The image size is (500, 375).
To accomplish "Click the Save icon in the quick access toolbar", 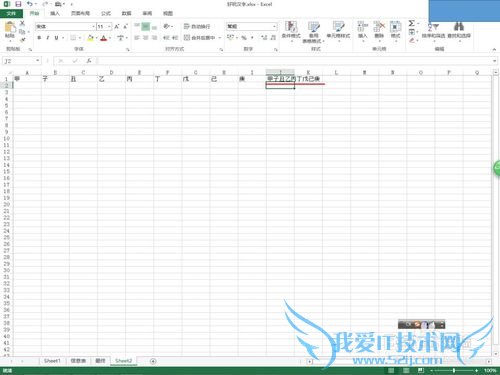I will point(18,4).
